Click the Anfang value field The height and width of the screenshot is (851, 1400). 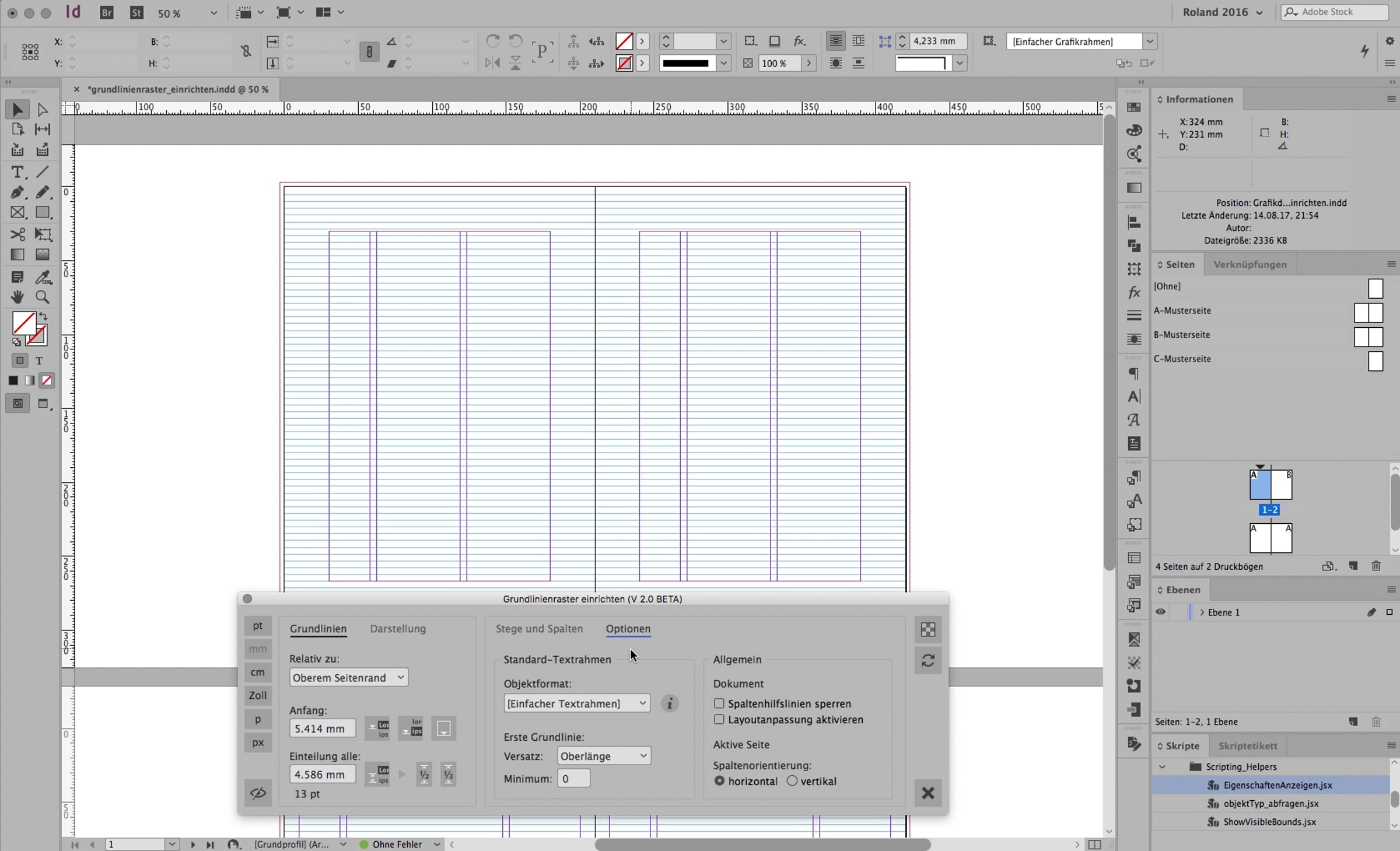323,729
